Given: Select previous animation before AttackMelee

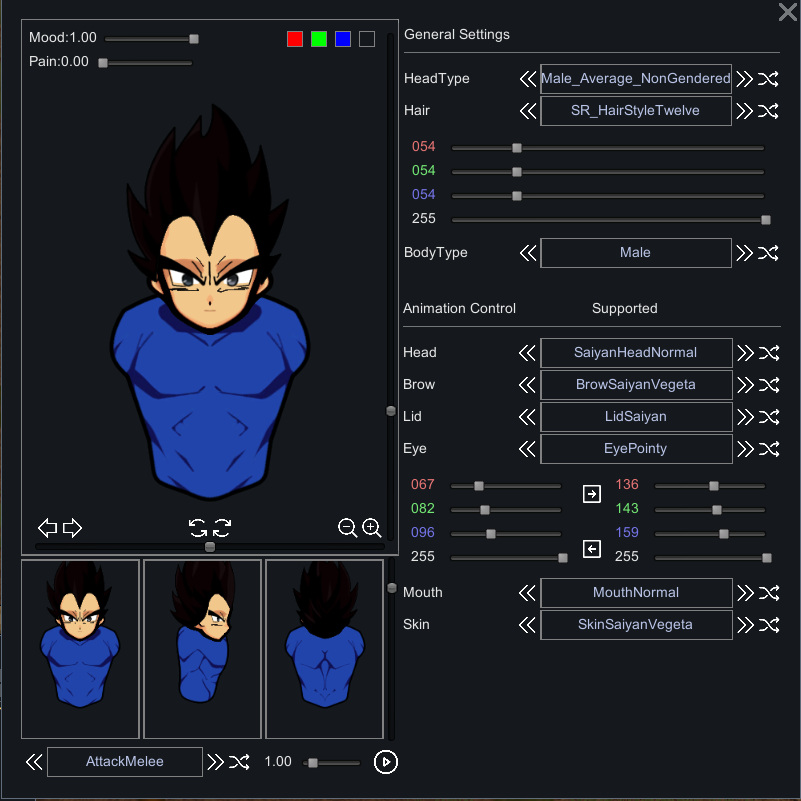Looking at the screenshot, I should point(34,762).
